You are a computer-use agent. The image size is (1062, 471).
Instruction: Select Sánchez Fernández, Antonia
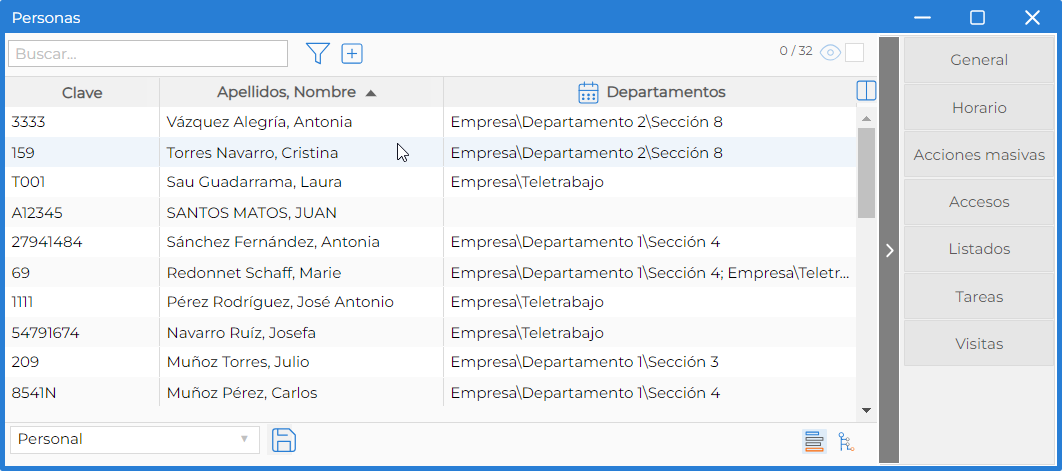click(x=431, y=242)
